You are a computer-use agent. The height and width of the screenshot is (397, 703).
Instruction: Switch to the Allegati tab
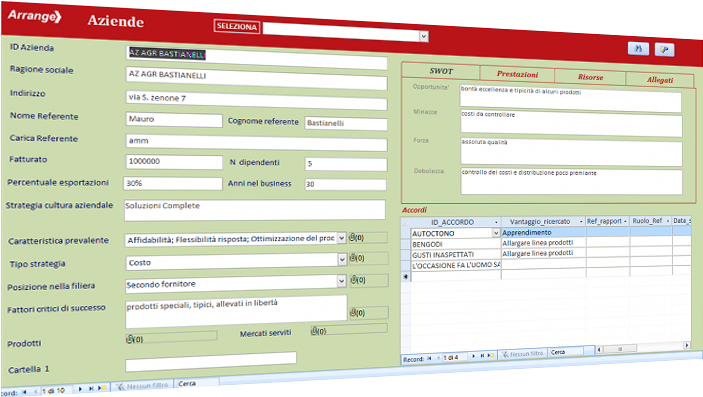pos(660,80)
